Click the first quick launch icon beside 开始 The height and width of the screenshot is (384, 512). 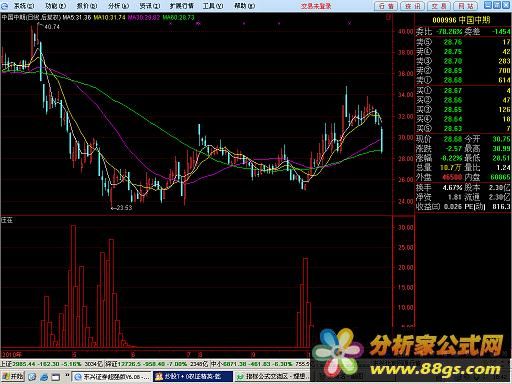pos(32,377)
